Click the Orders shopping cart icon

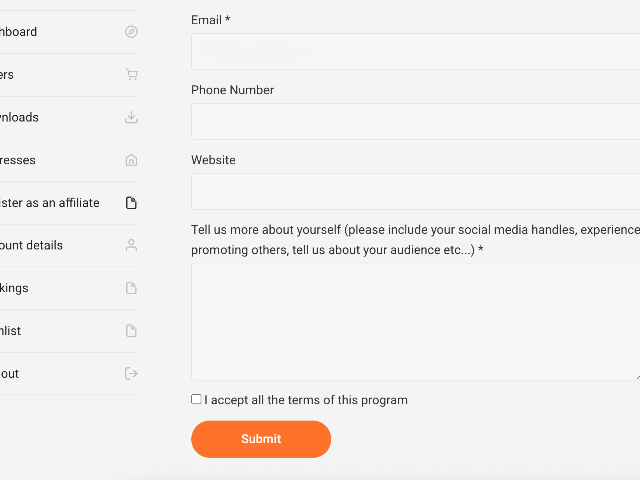pos(131,75)
